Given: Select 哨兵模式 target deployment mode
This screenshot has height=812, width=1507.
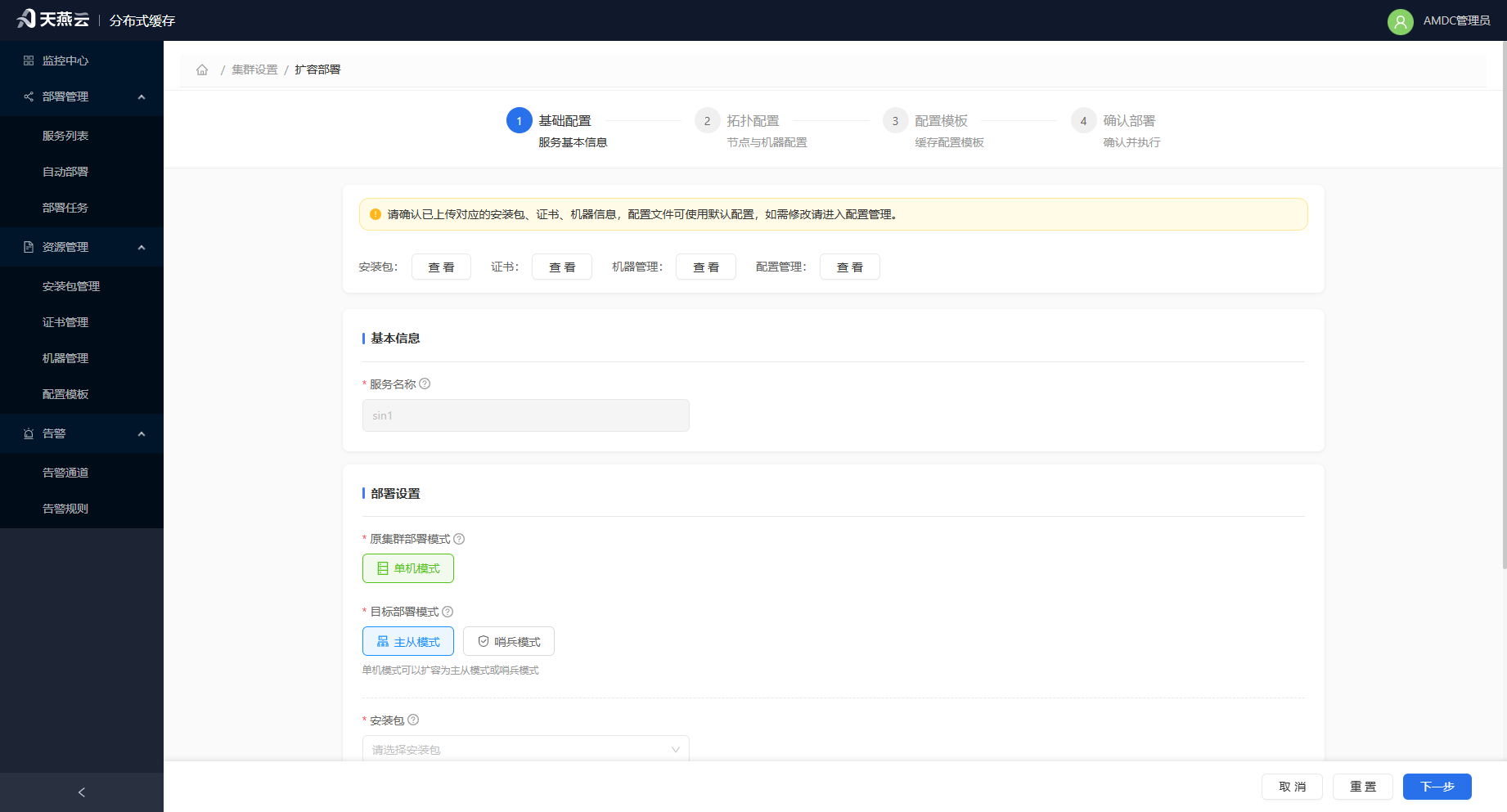Looking at the screenshot, I should pyautogui.click(x=509, y=642).
